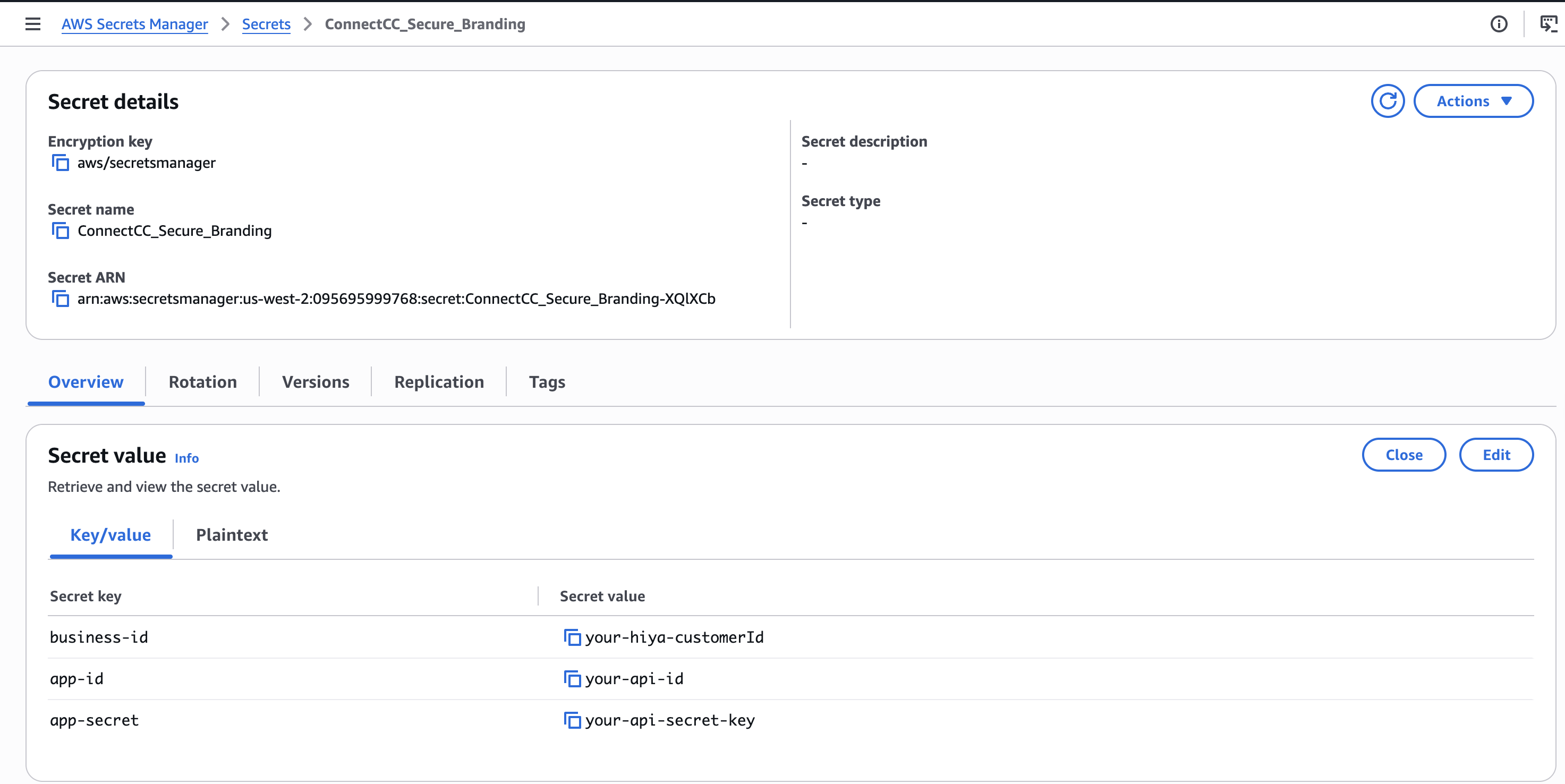Copy the secret name ConnectCC_Secure_Branding

tap(60, 231)
